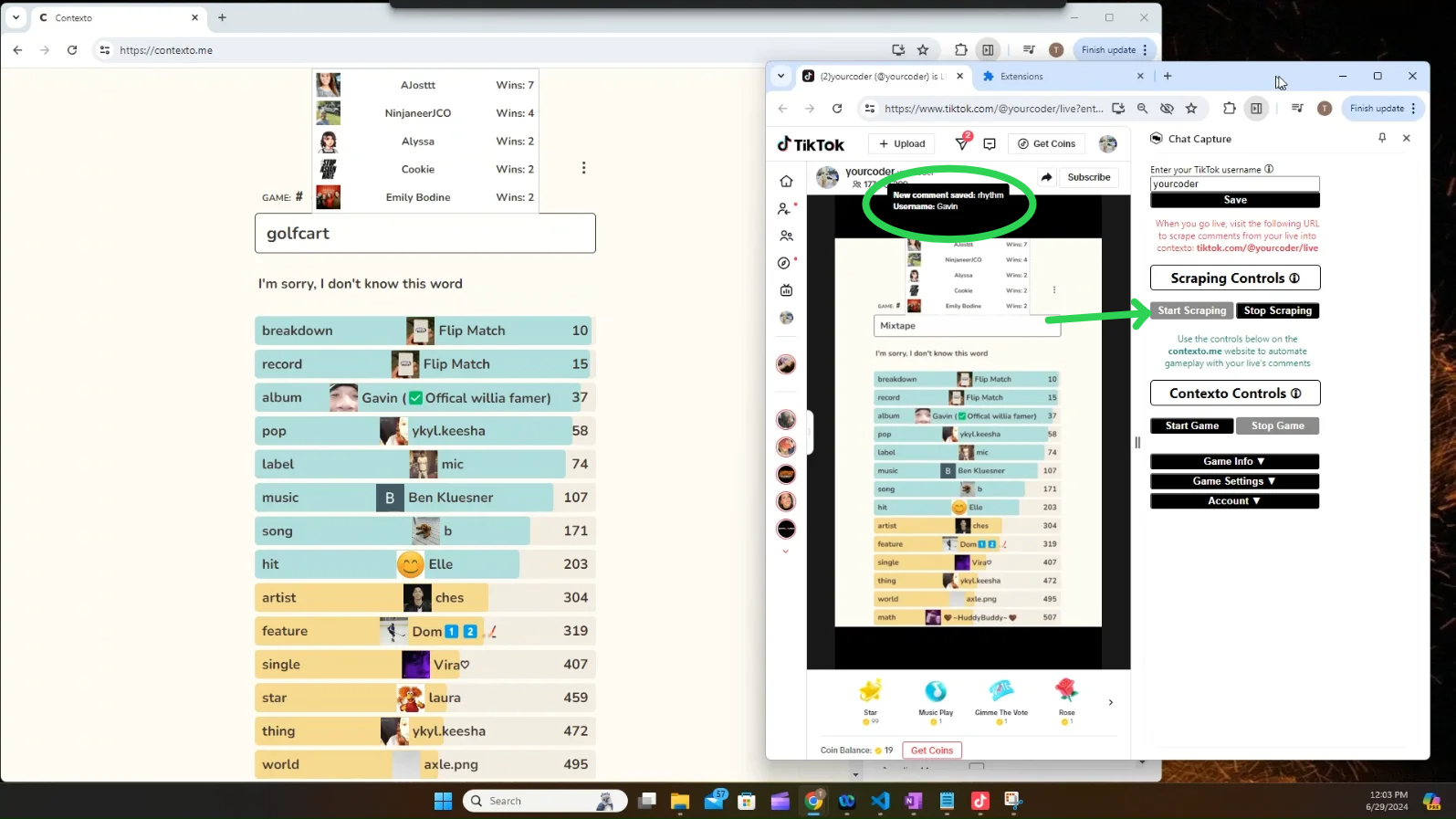Send the Star gift

[871, 701]
